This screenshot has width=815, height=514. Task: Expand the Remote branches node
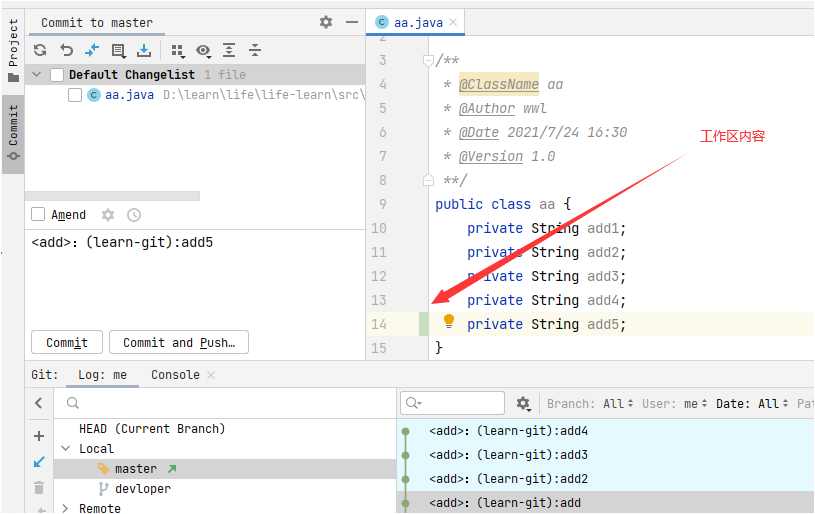pyautogui.click(x=65, y=508)
